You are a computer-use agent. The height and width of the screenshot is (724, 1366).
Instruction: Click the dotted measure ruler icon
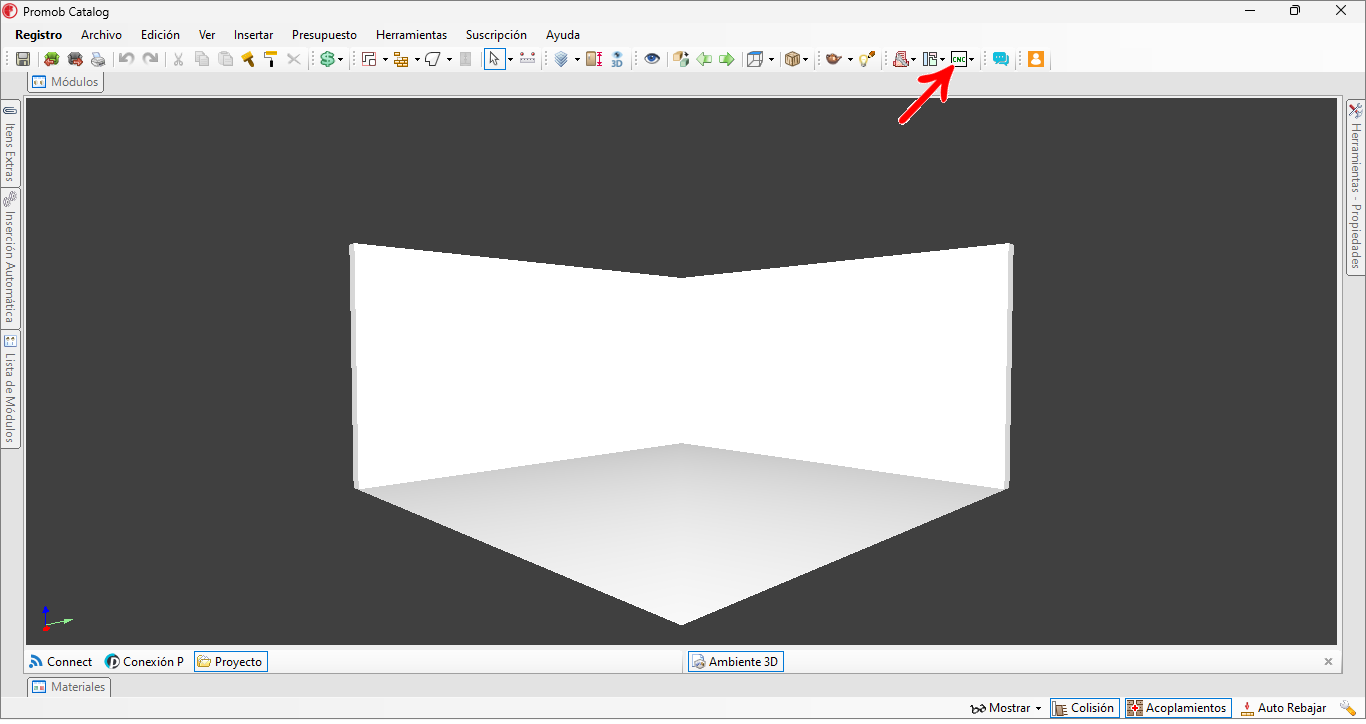coord(527,59)
